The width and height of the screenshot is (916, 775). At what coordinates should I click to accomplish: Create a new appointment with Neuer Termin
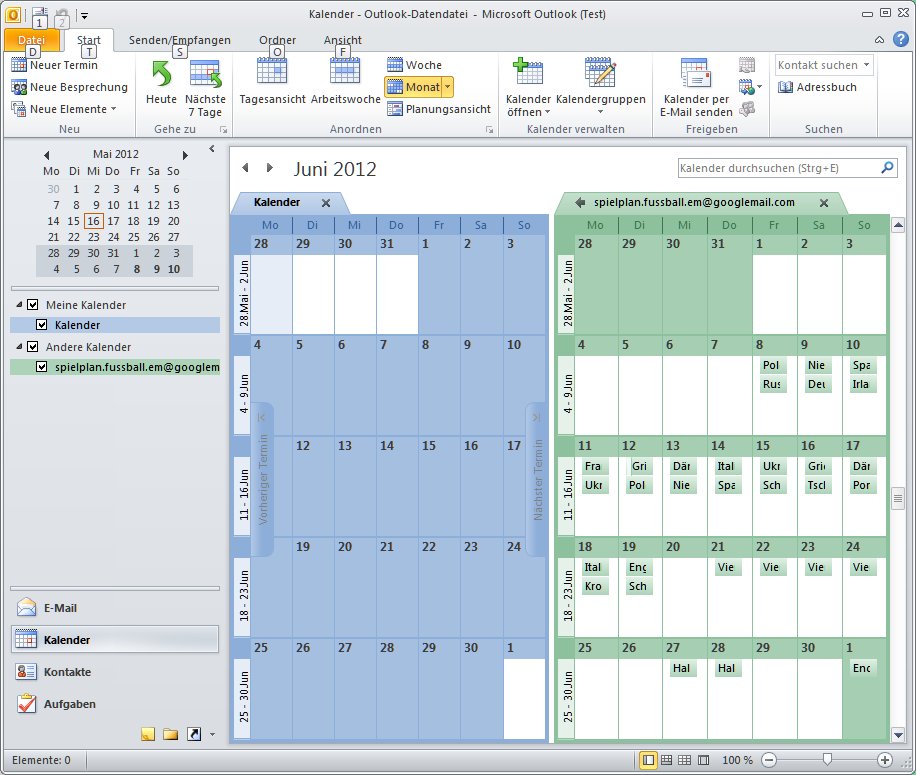[x=55, y=65]
